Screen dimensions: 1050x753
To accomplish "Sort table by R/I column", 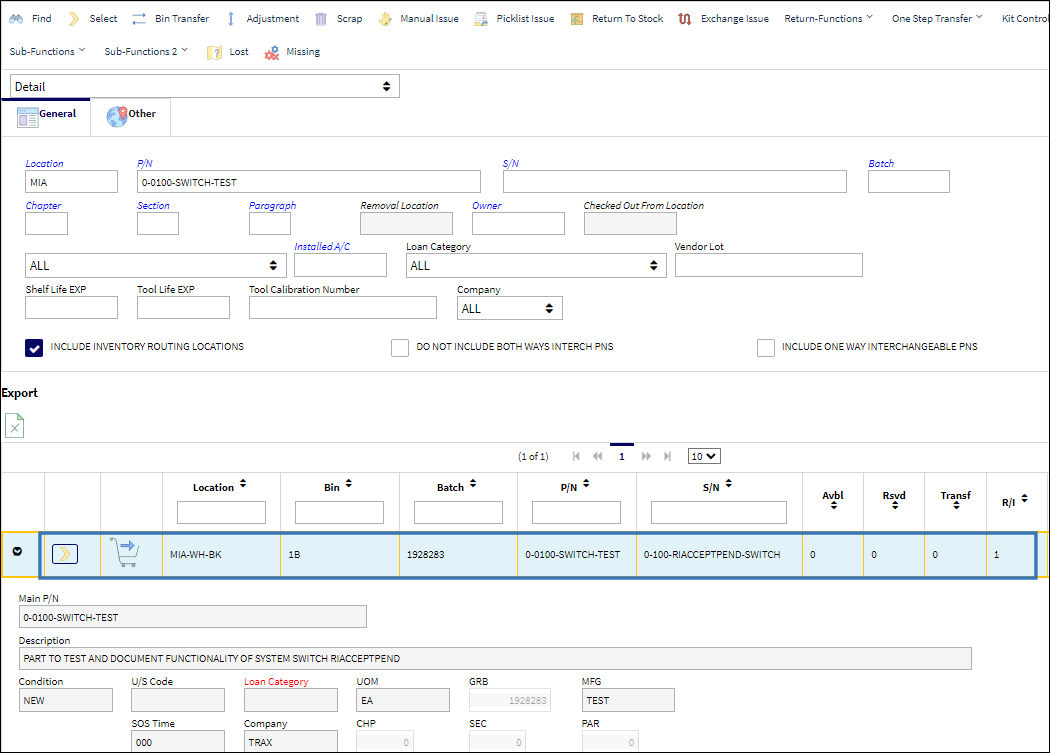I will (1025, 499).
